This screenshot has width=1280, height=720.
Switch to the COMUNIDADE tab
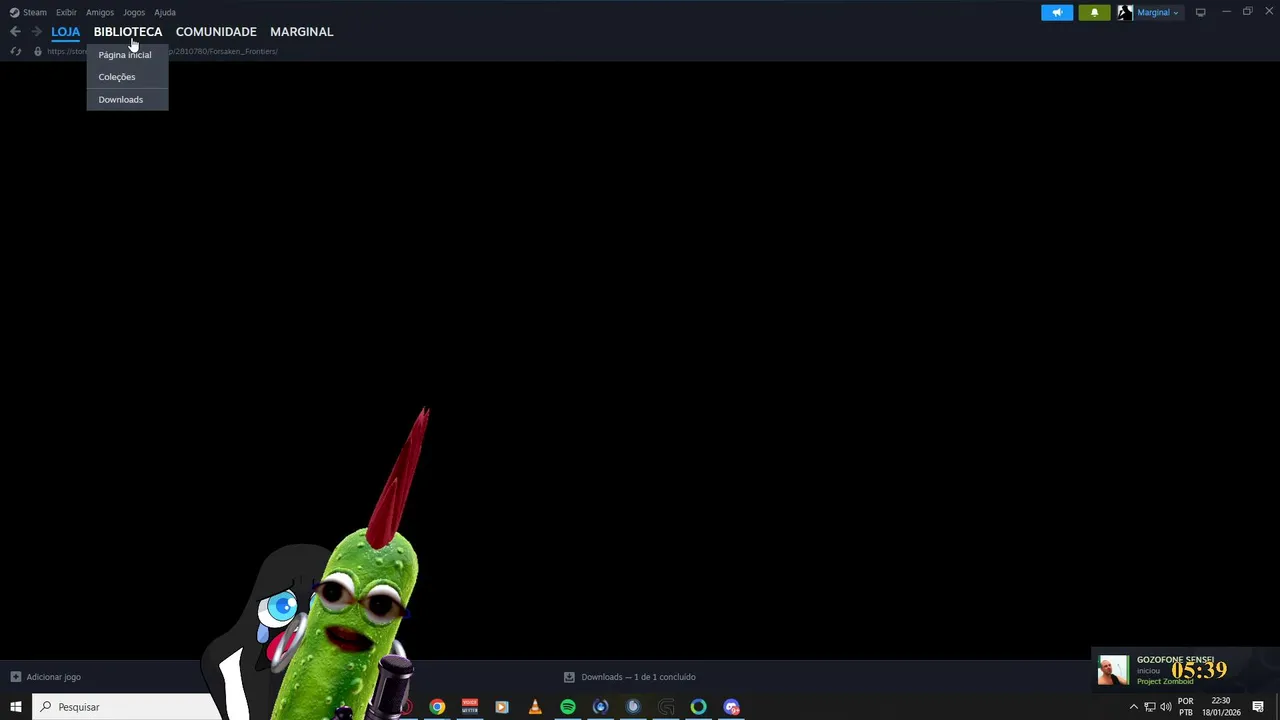coord(216,32)
